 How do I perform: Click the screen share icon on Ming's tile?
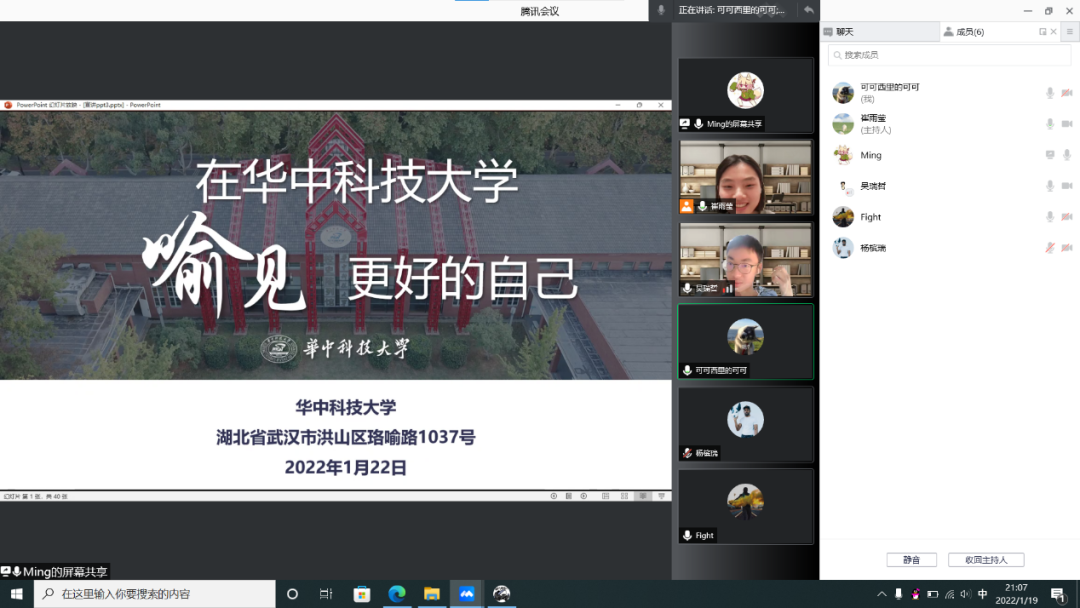pyautogui.click(x=685, y=124)
